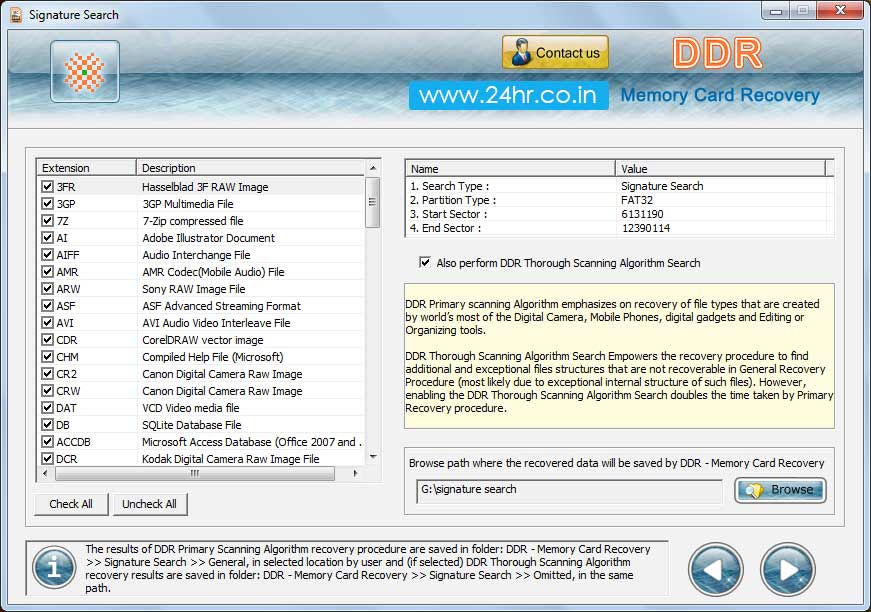The width and height of the screenshot is (871, 612).
Task: Click '1. Search Type :' name cell
Action: click(449, 186)
